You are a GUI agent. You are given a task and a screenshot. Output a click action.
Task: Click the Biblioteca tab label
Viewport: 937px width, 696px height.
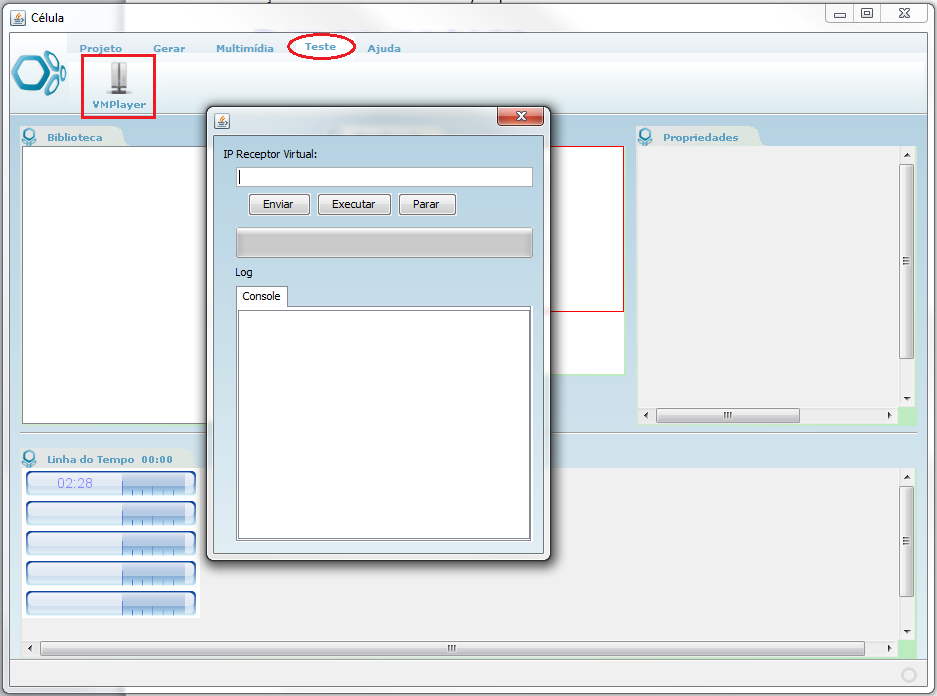pyautogui.click(x=75, y=137)
